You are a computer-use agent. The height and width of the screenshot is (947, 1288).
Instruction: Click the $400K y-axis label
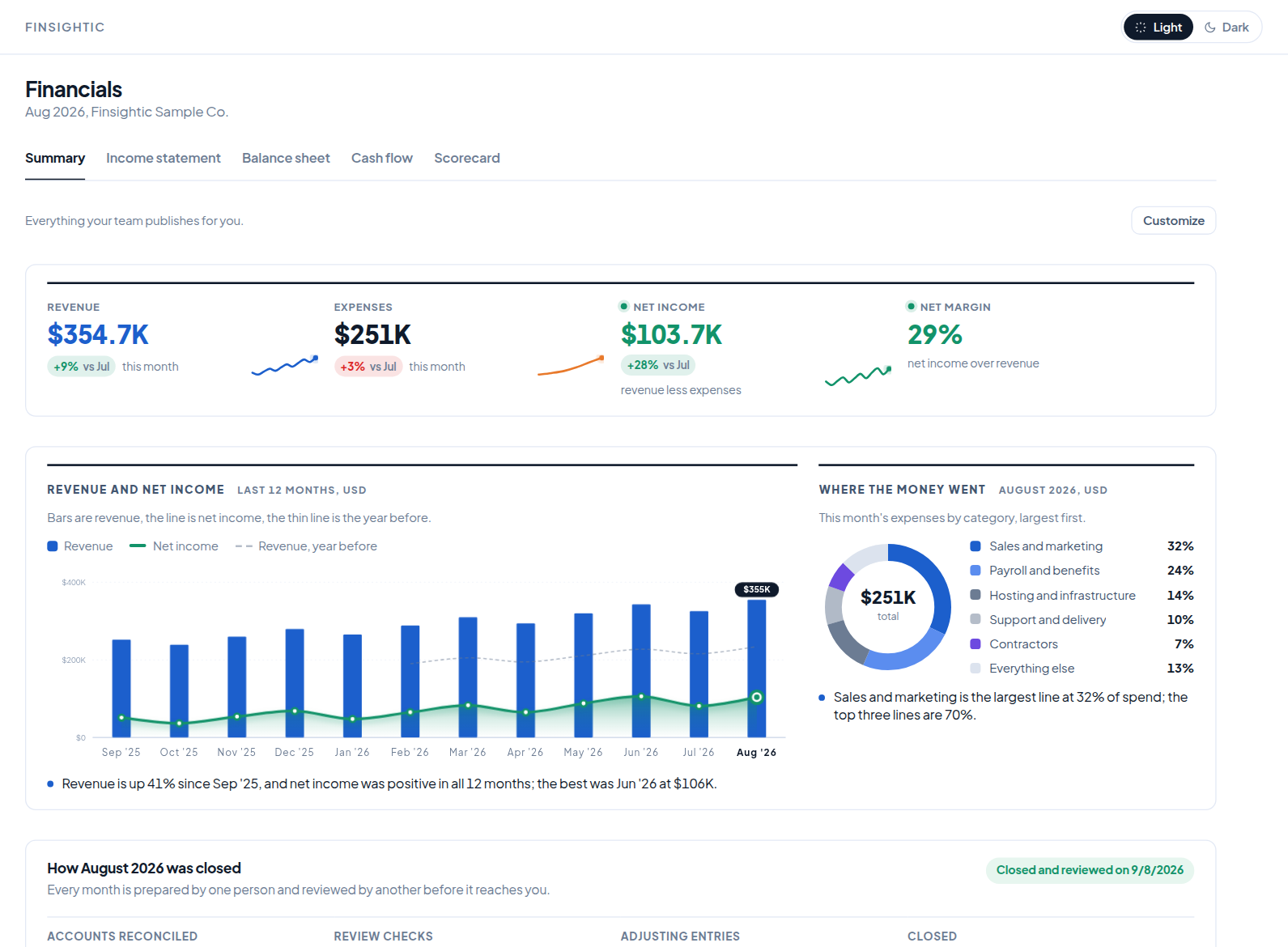coord(74,583)
